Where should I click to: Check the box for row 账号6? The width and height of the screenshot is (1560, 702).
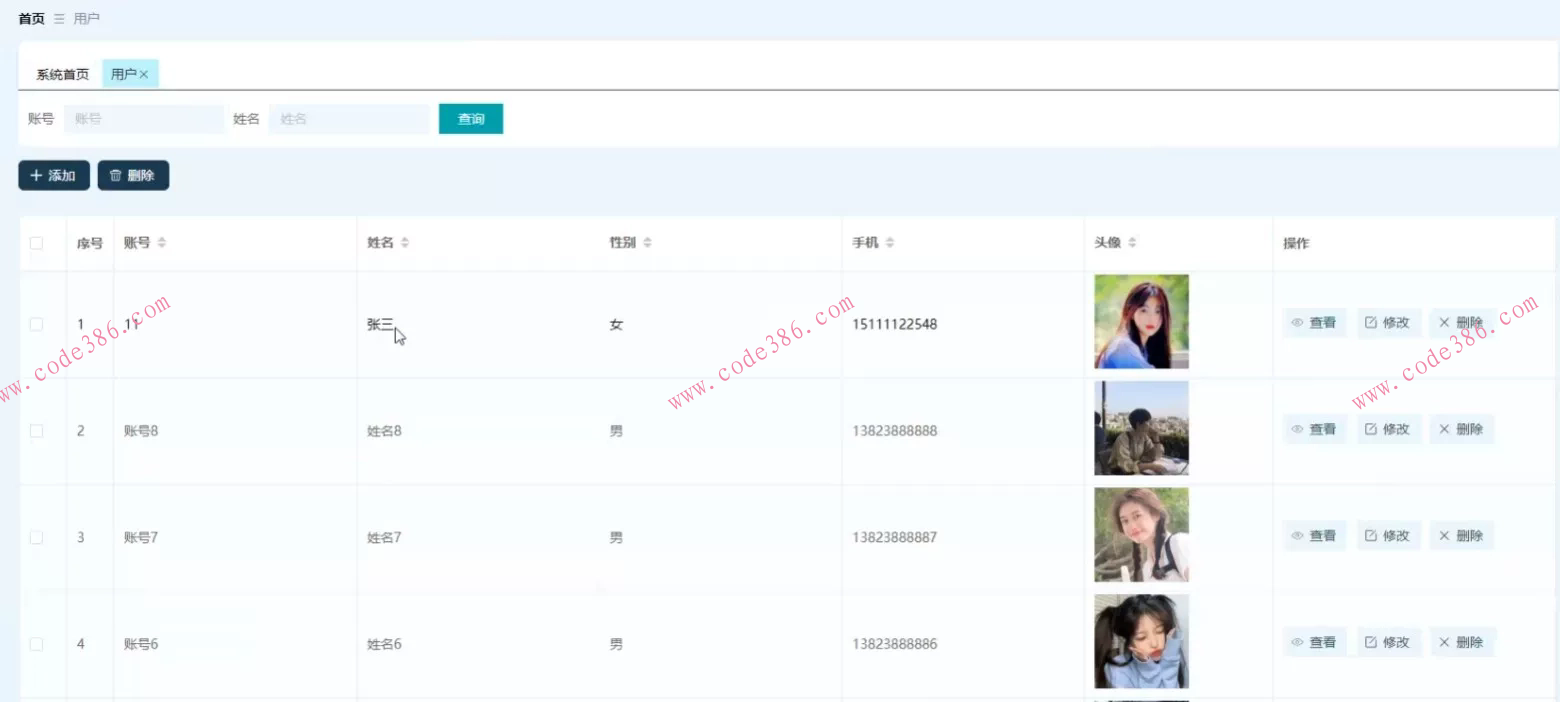coord(37,644)
